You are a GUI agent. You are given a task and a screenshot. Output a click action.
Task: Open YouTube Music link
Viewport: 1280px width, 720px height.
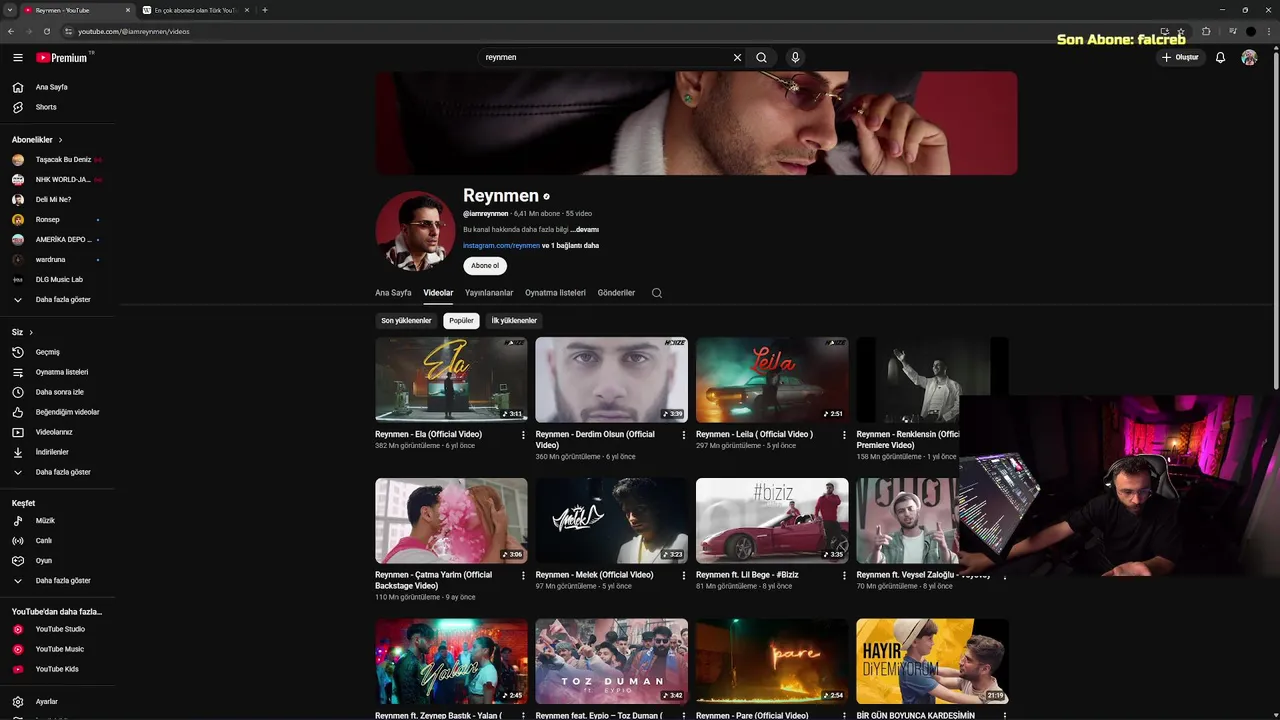58,649
